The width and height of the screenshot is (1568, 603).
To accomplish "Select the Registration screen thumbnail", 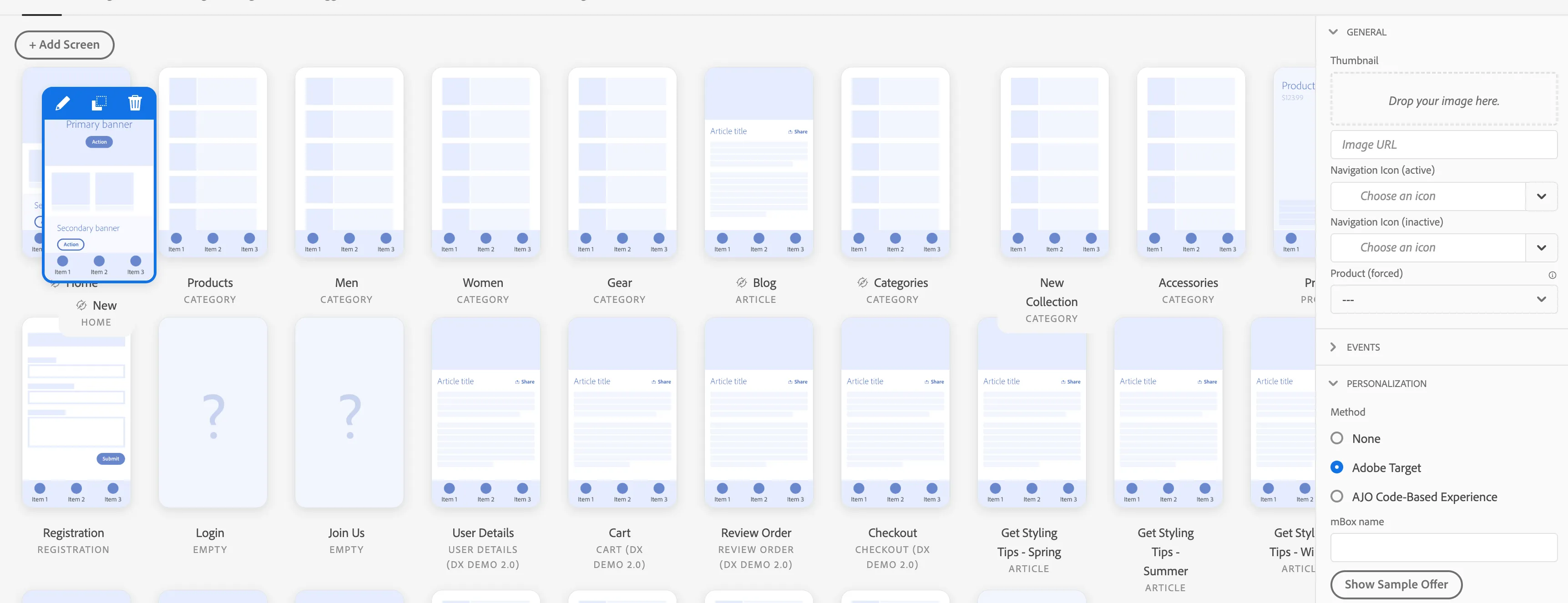I will pyautogui.click(x=76, y=412).
